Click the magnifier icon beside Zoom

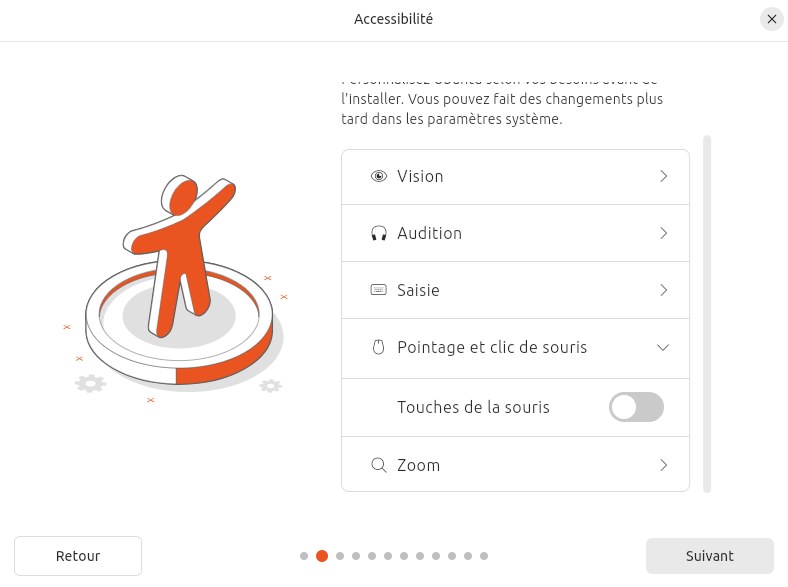(x=379, y=465)
